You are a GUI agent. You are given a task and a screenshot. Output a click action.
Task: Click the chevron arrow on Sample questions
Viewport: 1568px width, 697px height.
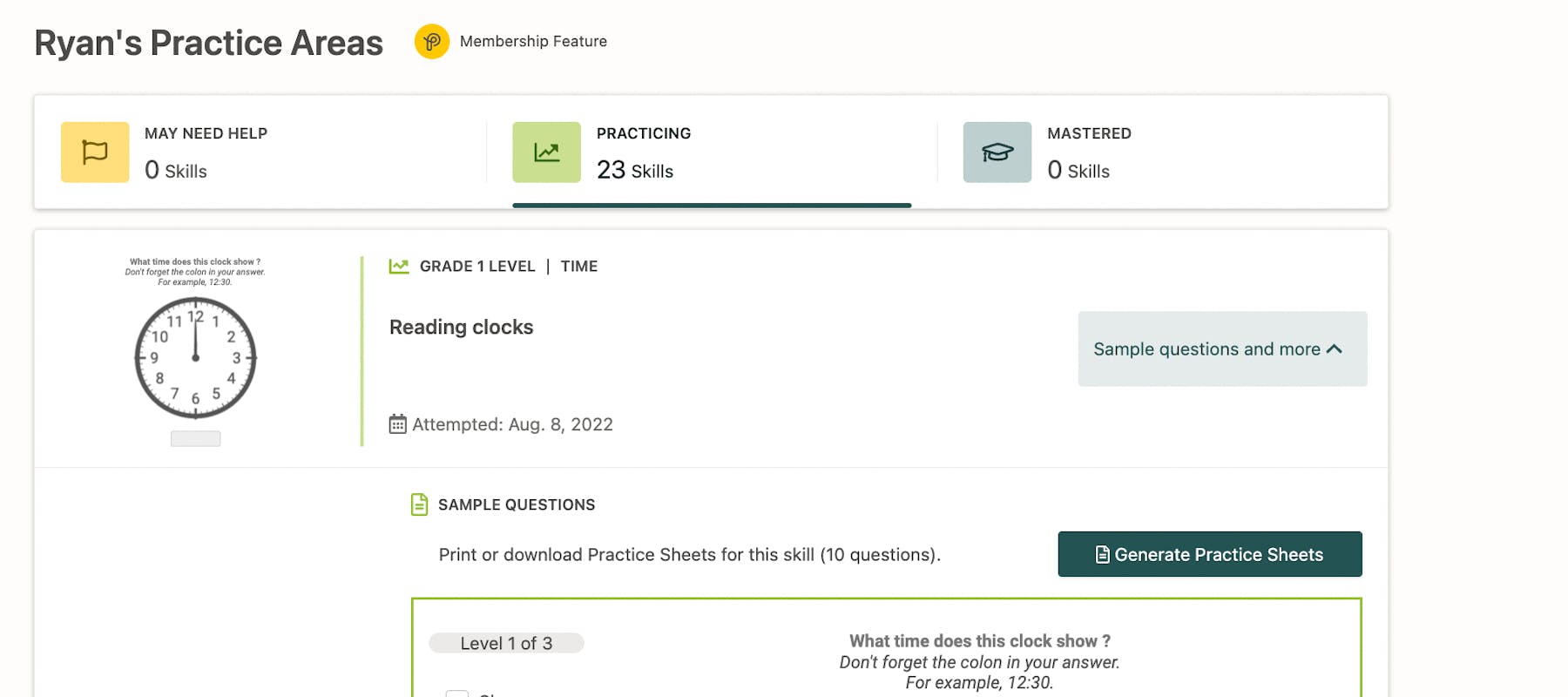tap(1335, 349)
